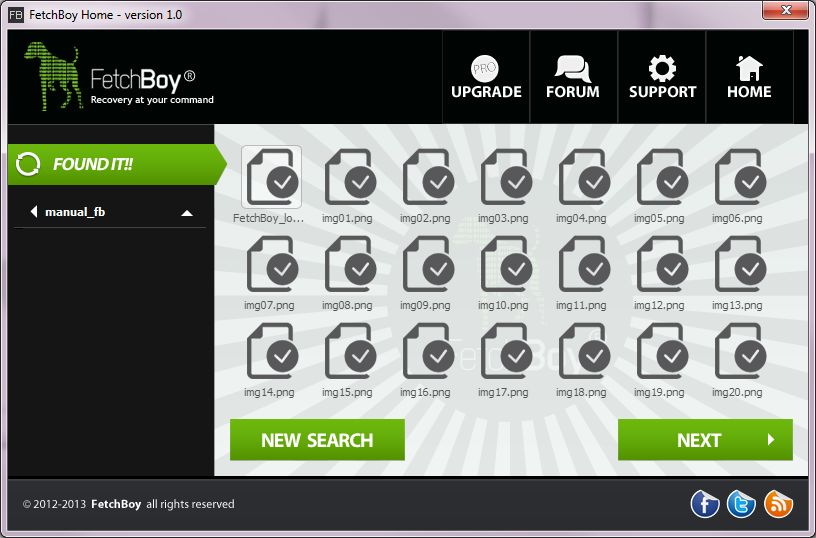Select the img04.png file icon
This screenshot has width=816, height=538.
tap(584, 177)
